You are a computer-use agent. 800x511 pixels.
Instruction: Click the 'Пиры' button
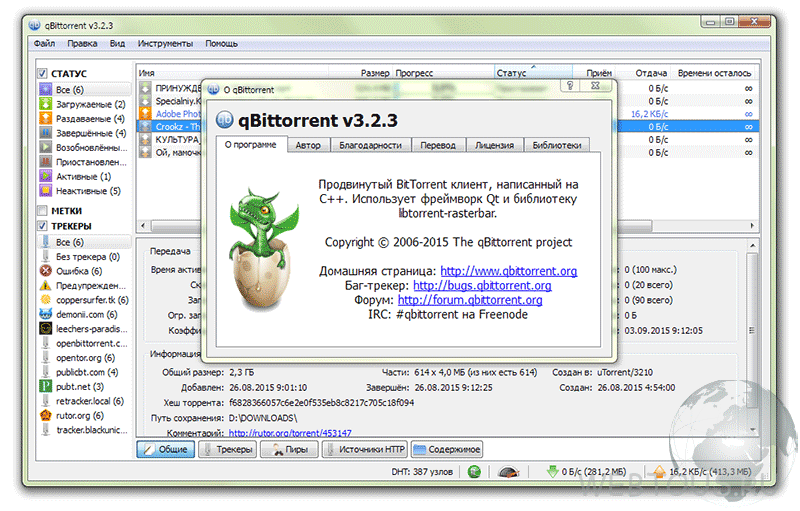[x=289, y=449]
